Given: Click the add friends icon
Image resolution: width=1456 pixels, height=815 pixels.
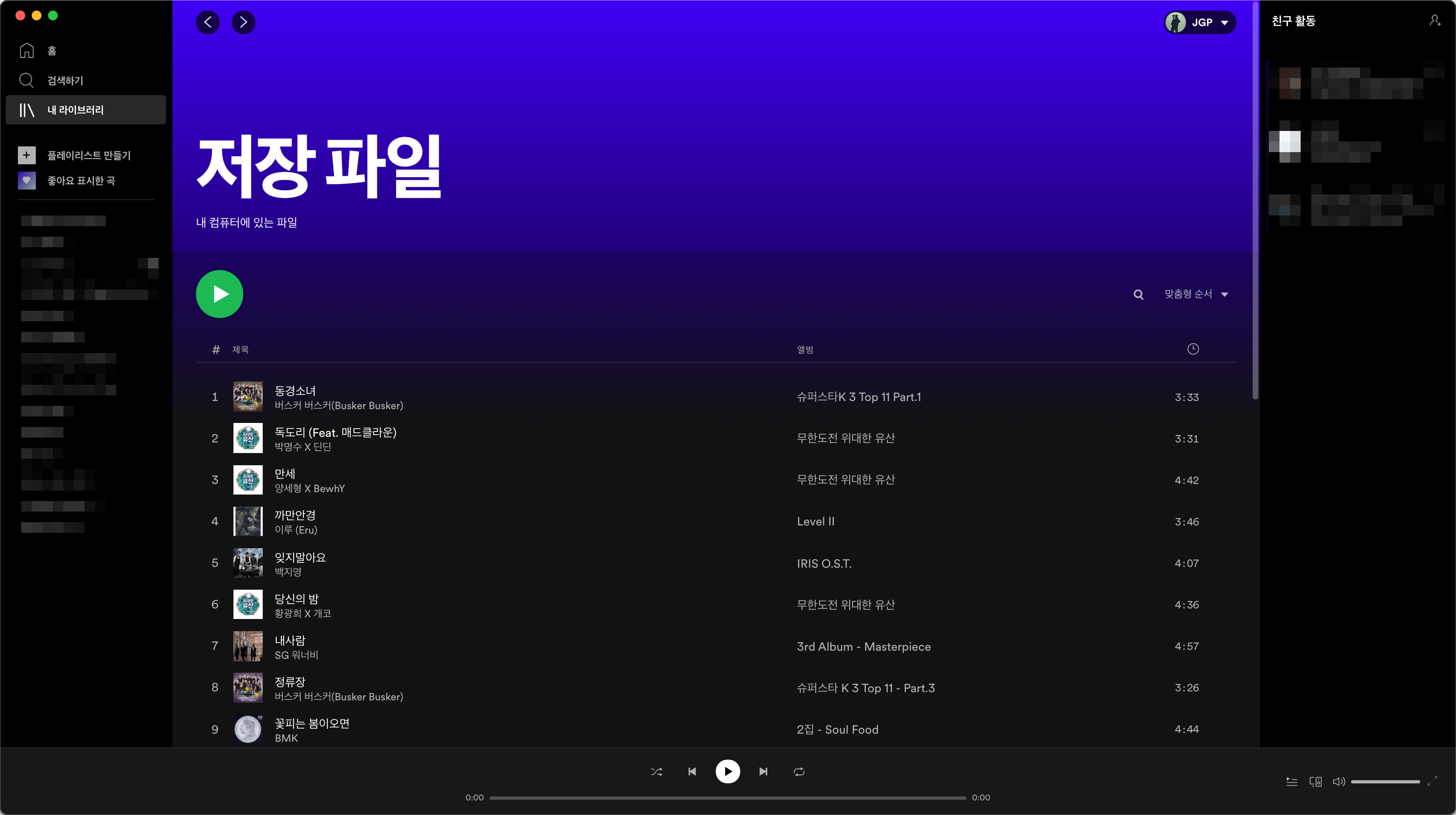Looking at the screenshot, I should click(x=1434, y=21).
